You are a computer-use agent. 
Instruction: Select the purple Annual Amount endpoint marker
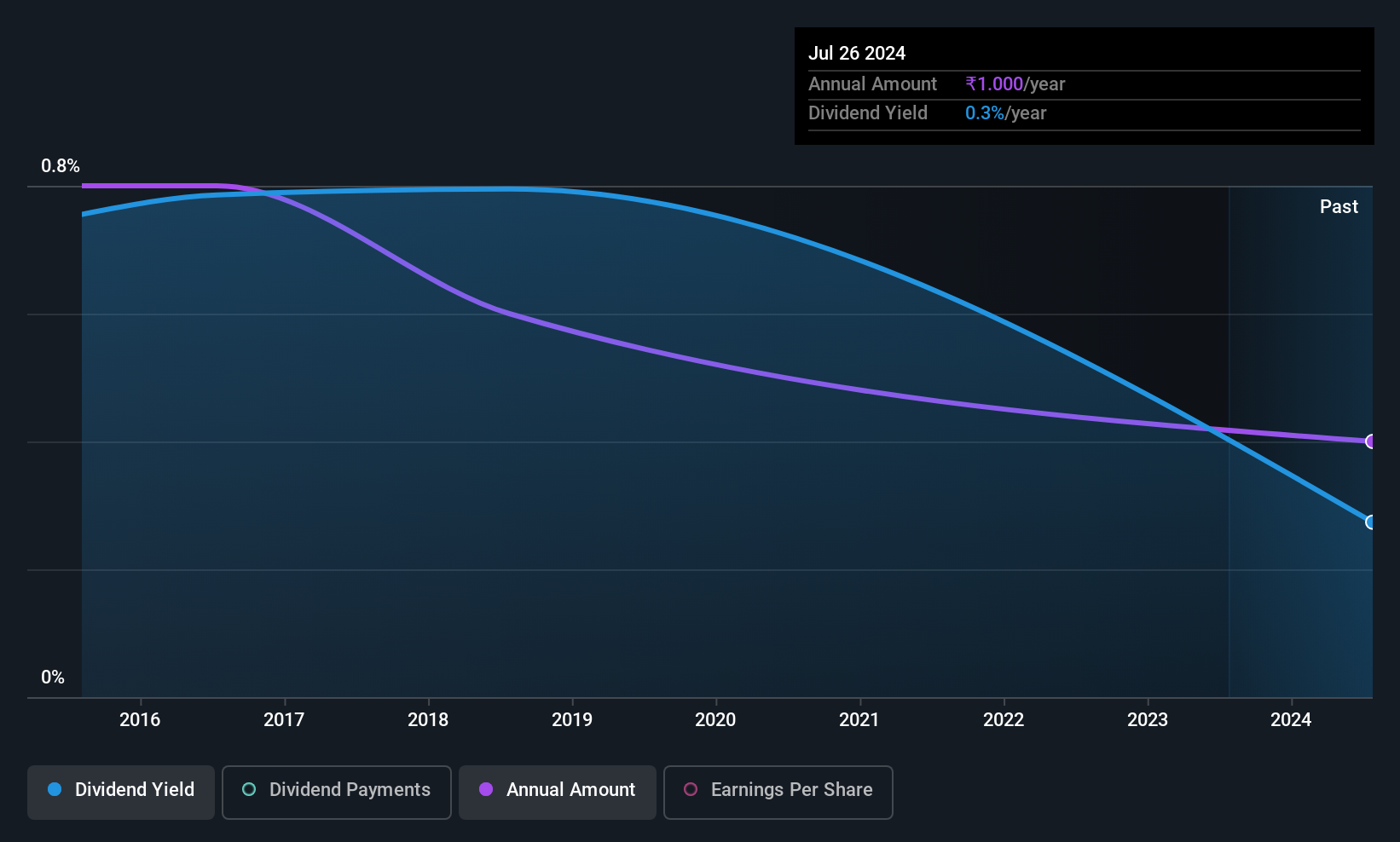(1371, 441)
